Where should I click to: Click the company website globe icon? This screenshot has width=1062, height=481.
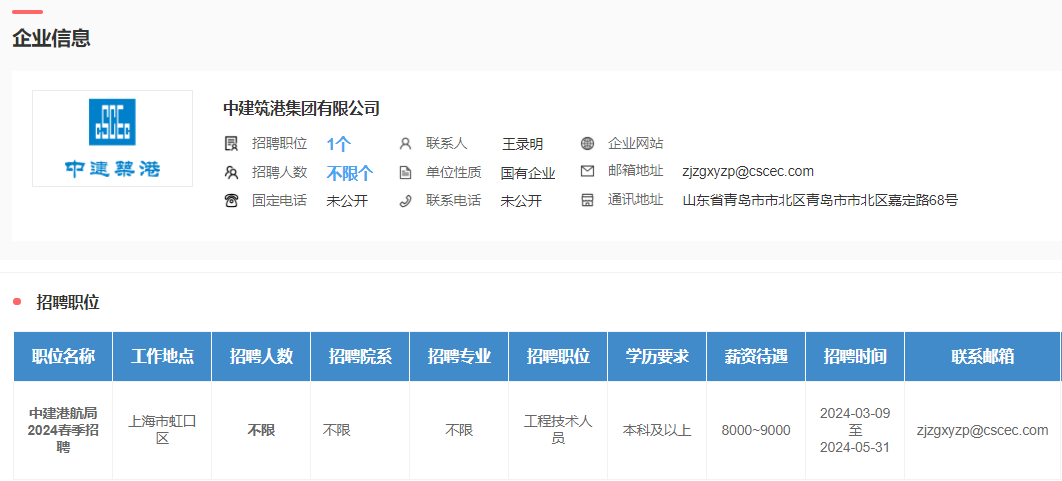tap(587, 143)
